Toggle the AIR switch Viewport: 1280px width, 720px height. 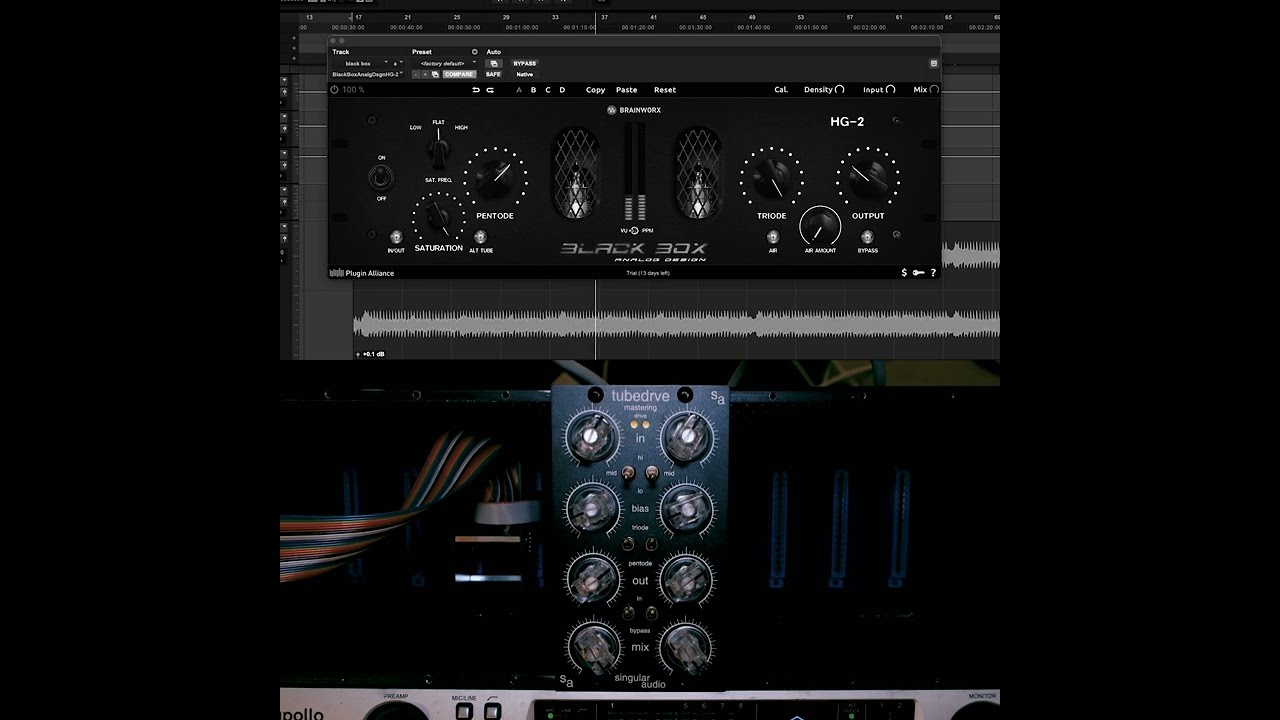click(x=773, y=237)
